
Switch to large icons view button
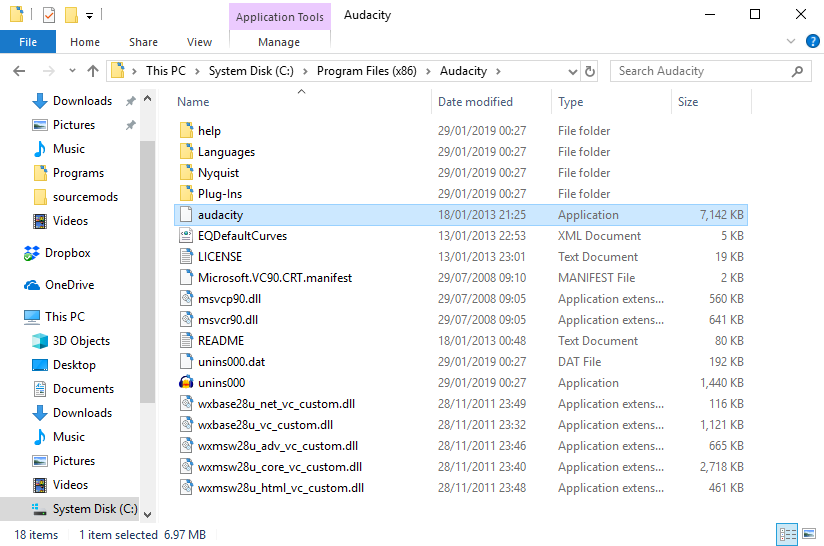pyautogui.click(x=809, y=534)
